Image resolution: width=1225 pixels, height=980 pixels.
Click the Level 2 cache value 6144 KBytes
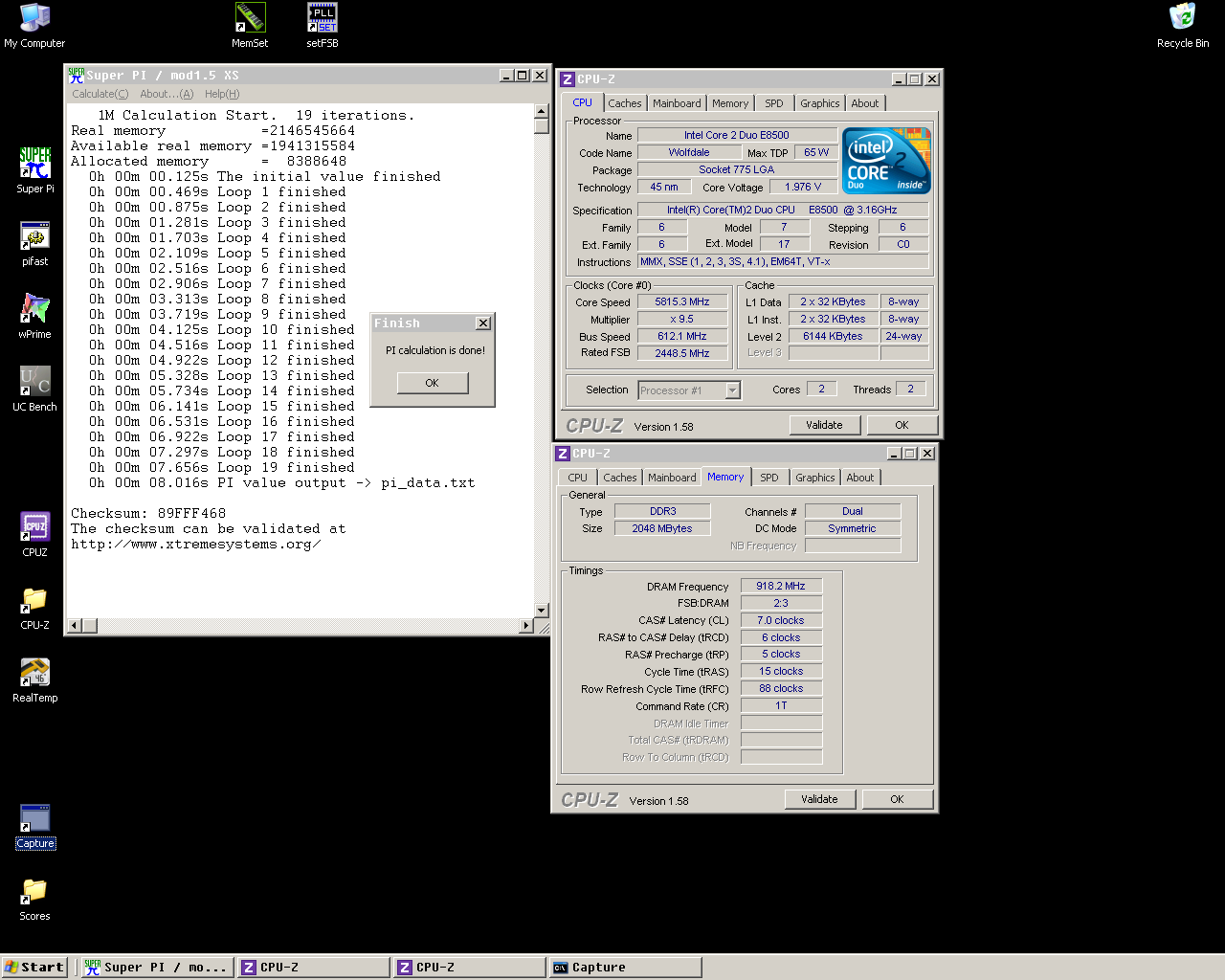(x=833, y=336)
